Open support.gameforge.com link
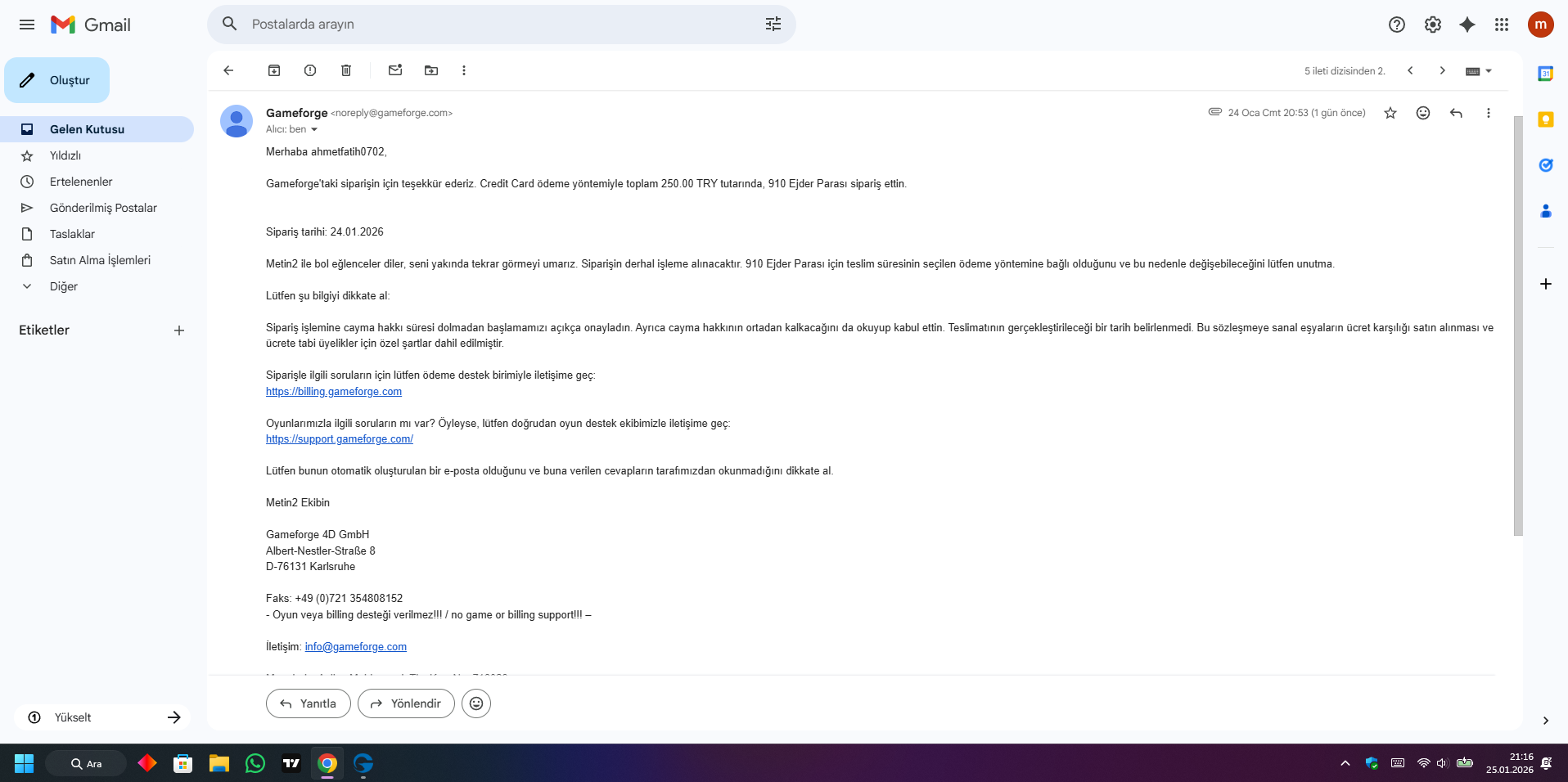1568x782 pixels. pyautogui.click(x=340, y=439)
